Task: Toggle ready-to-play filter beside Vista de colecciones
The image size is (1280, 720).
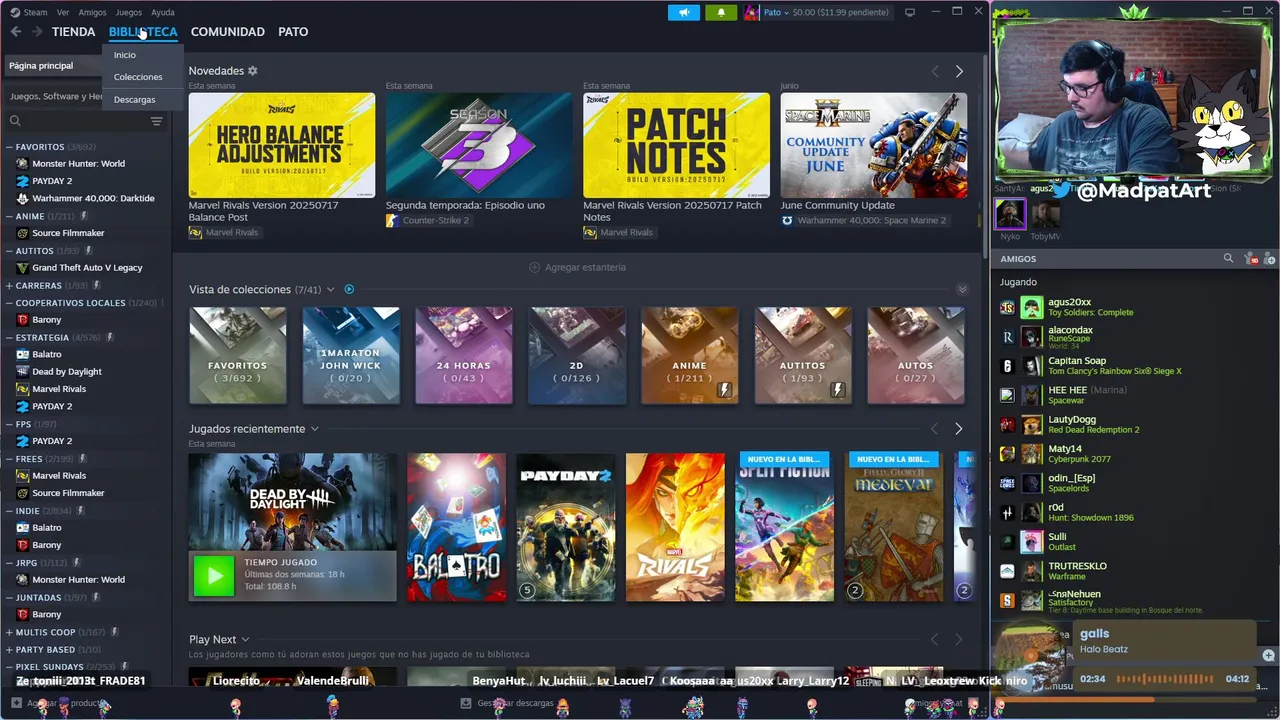Action: tap(349, 289)
